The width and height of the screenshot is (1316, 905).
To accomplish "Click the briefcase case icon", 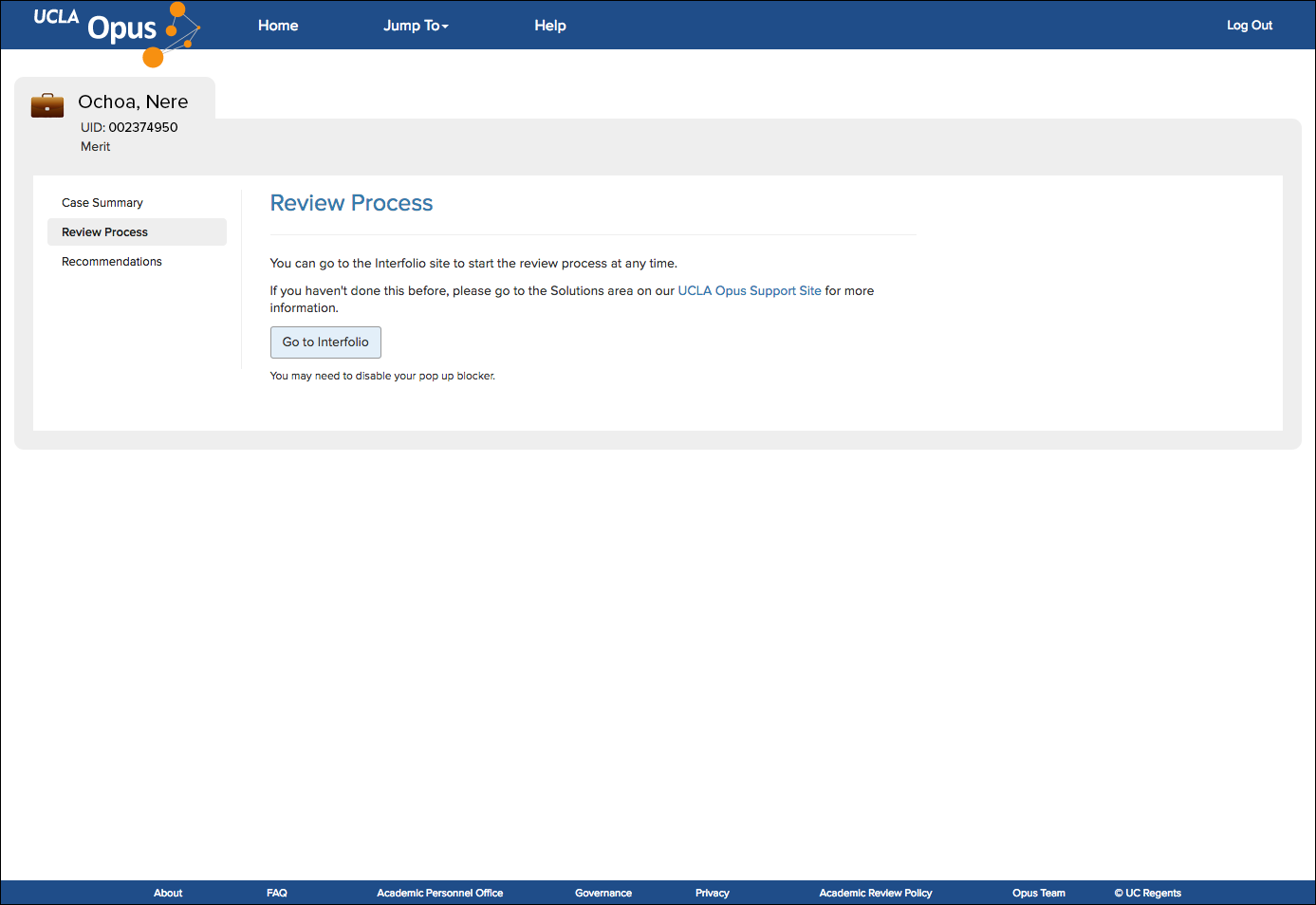I will point(47,105).
